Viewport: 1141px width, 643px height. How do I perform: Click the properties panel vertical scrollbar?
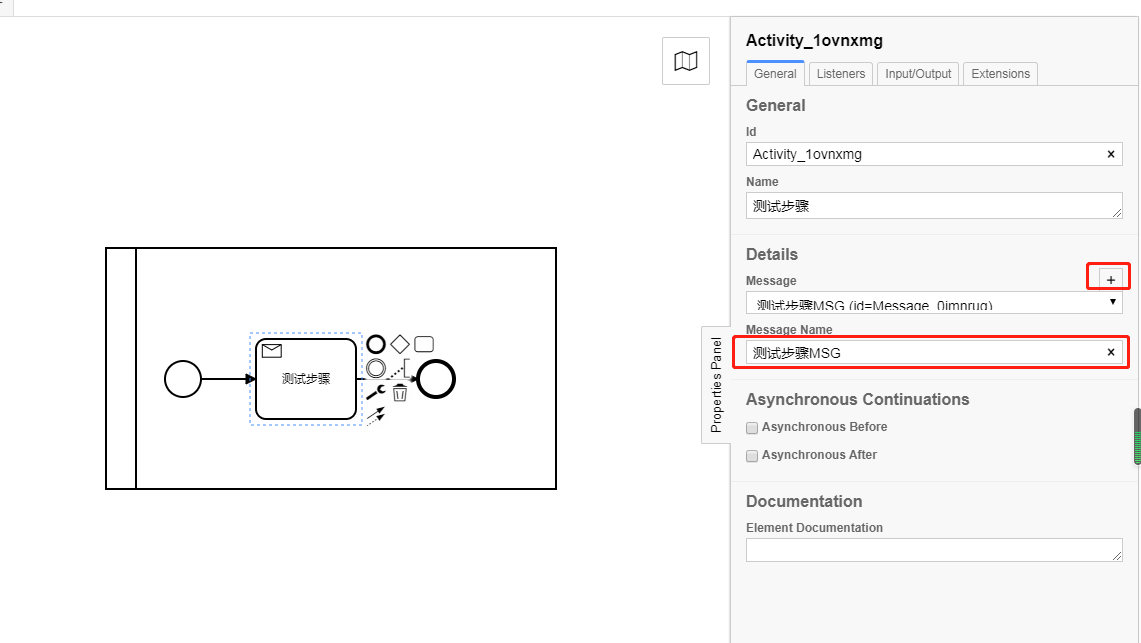click(x=1137, y=436)
